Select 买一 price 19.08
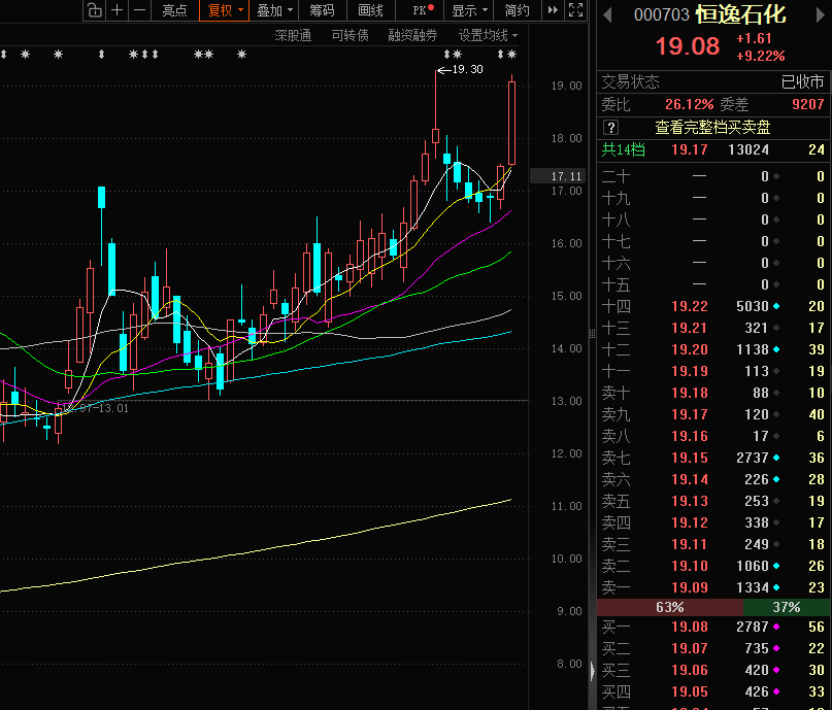The height and width of the screenshot is (710, 832). (689, 627)
